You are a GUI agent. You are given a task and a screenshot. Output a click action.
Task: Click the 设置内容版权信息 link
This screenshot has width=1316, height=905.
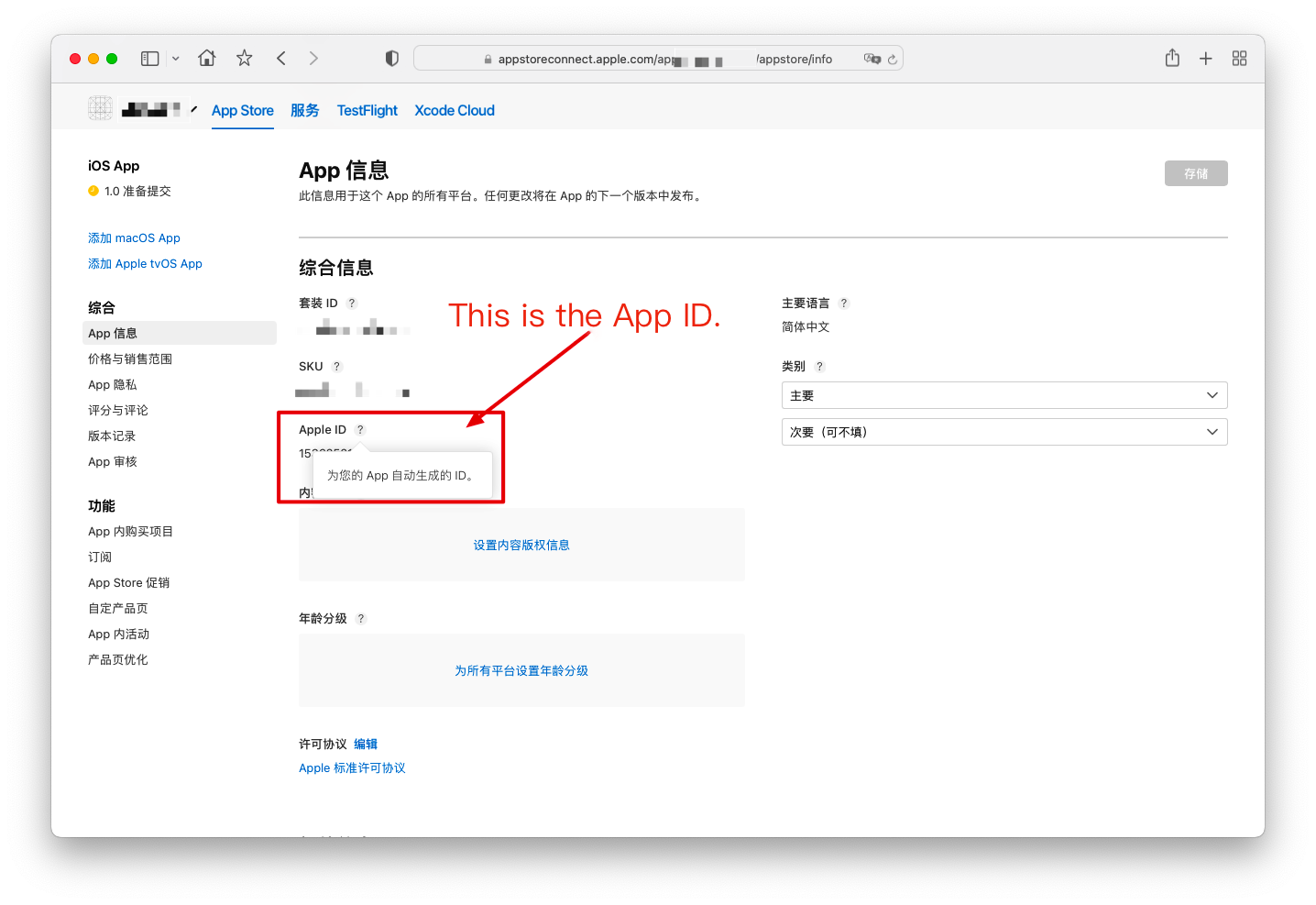coord(521,544)
